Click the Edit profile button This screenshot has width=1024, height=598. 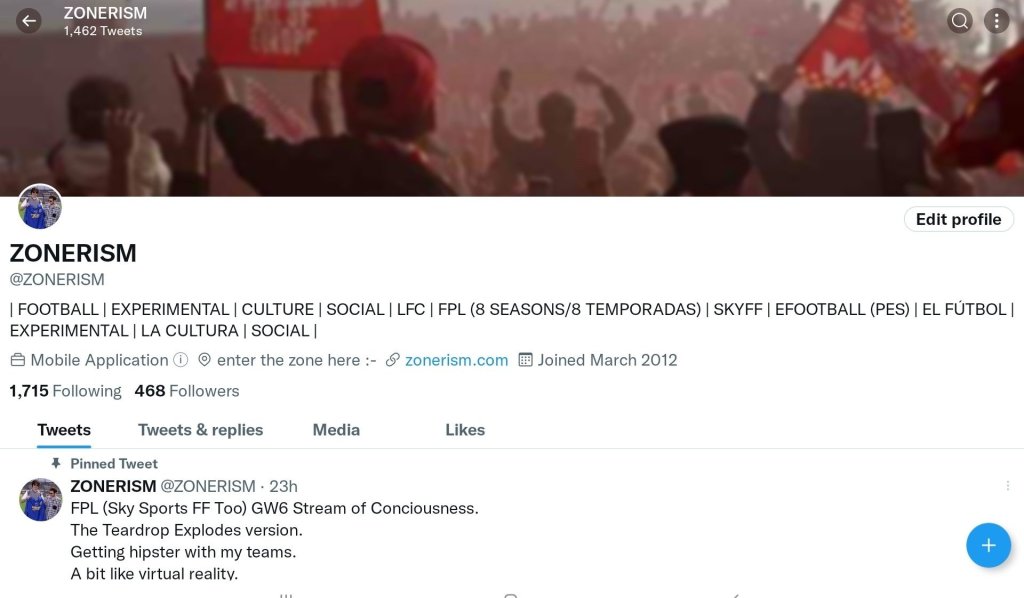pos(959,219)
